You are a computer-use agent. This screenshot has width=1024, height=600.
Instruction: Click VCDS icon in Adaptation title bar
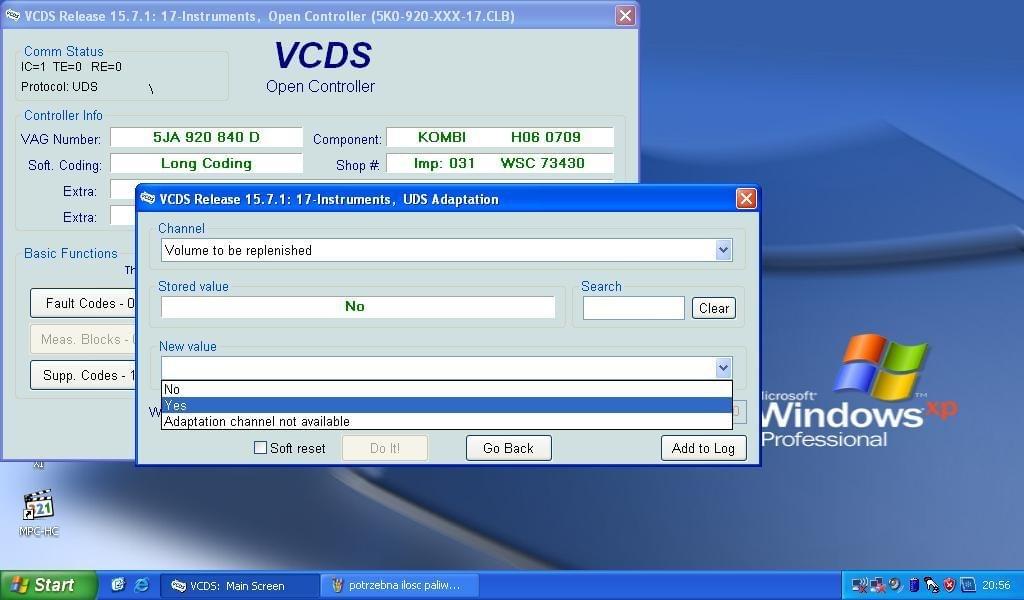coord(148,198)
